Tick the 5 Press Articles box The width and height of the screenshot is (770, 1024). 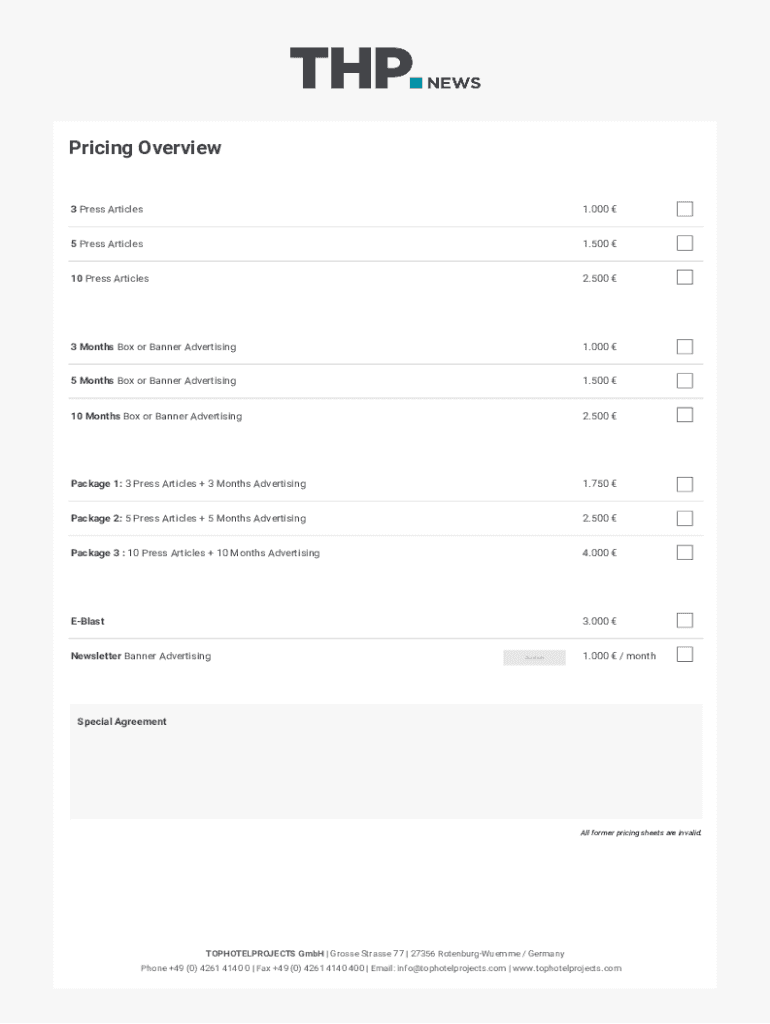[685, 243]
